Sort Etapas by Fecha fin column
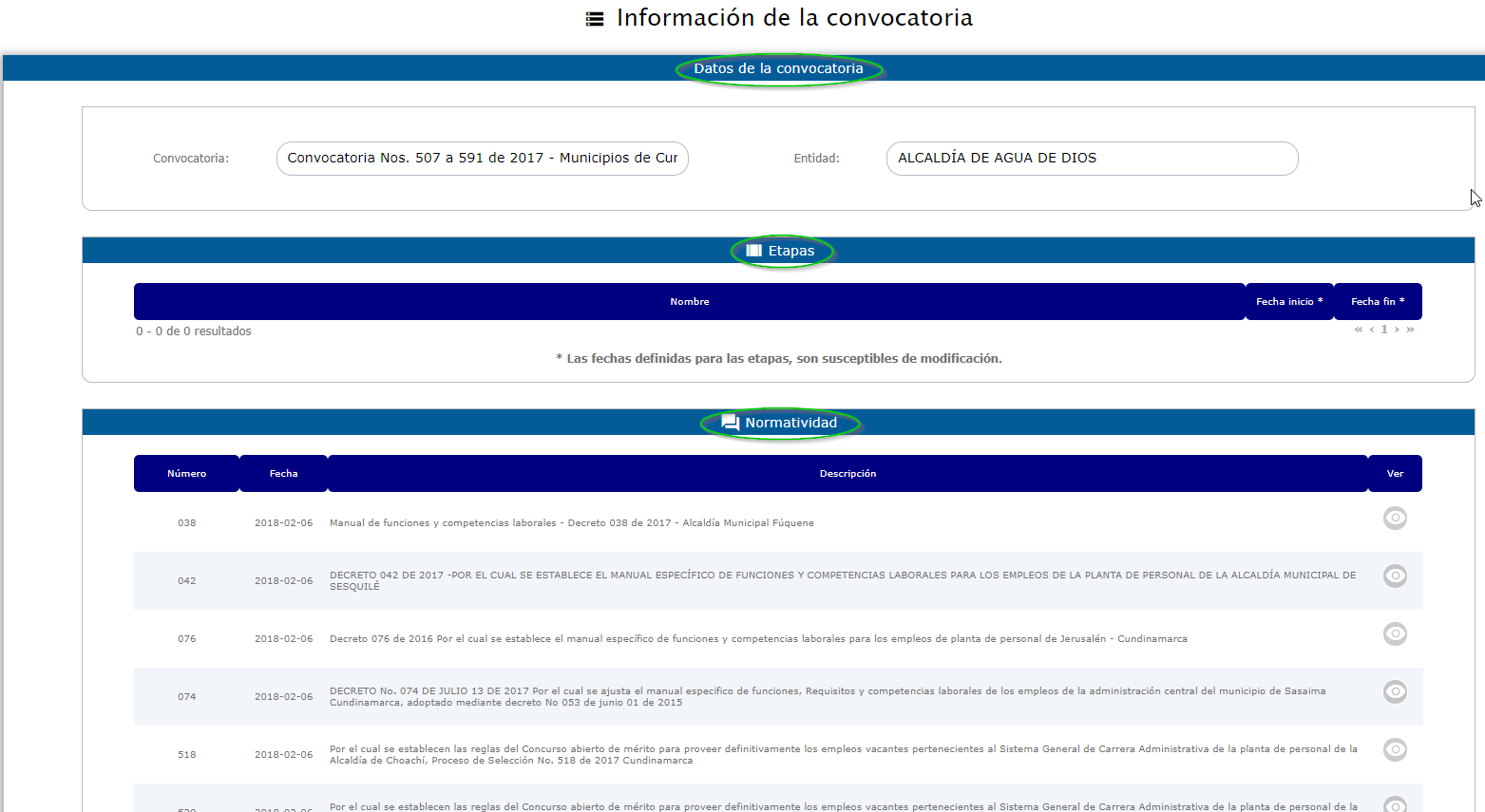This screenshot has height=812, width=1485. tap(1377, 302)
